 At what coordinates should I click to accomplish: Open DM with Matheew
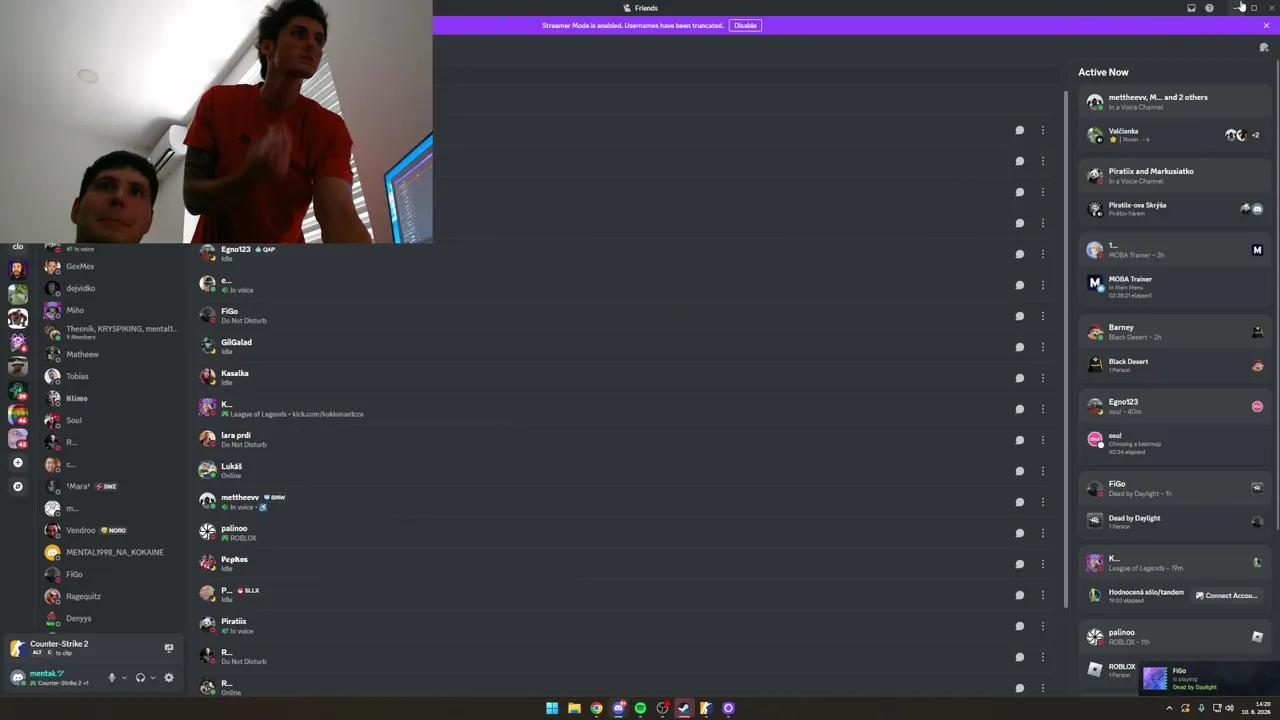(x=112, y=354)
